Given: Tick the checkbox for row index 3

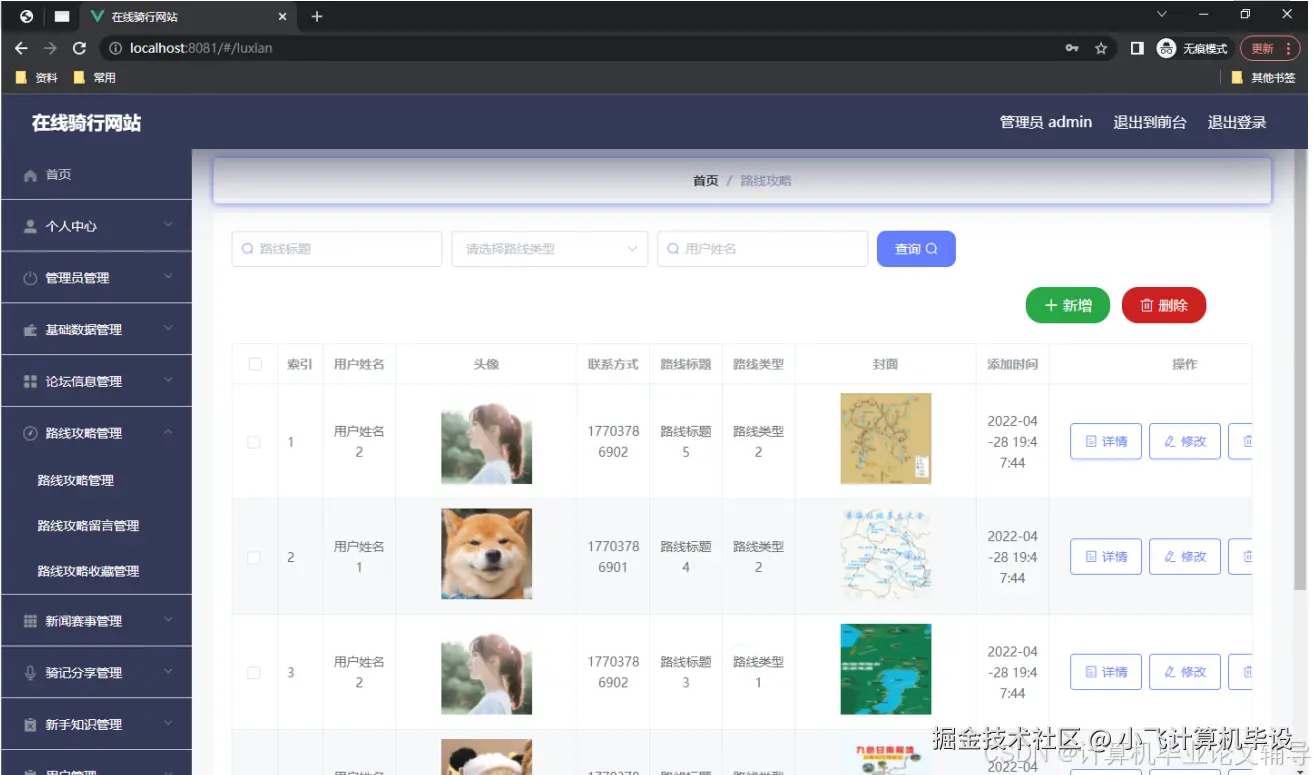Looking at the screenshot, I should [254, 673].
